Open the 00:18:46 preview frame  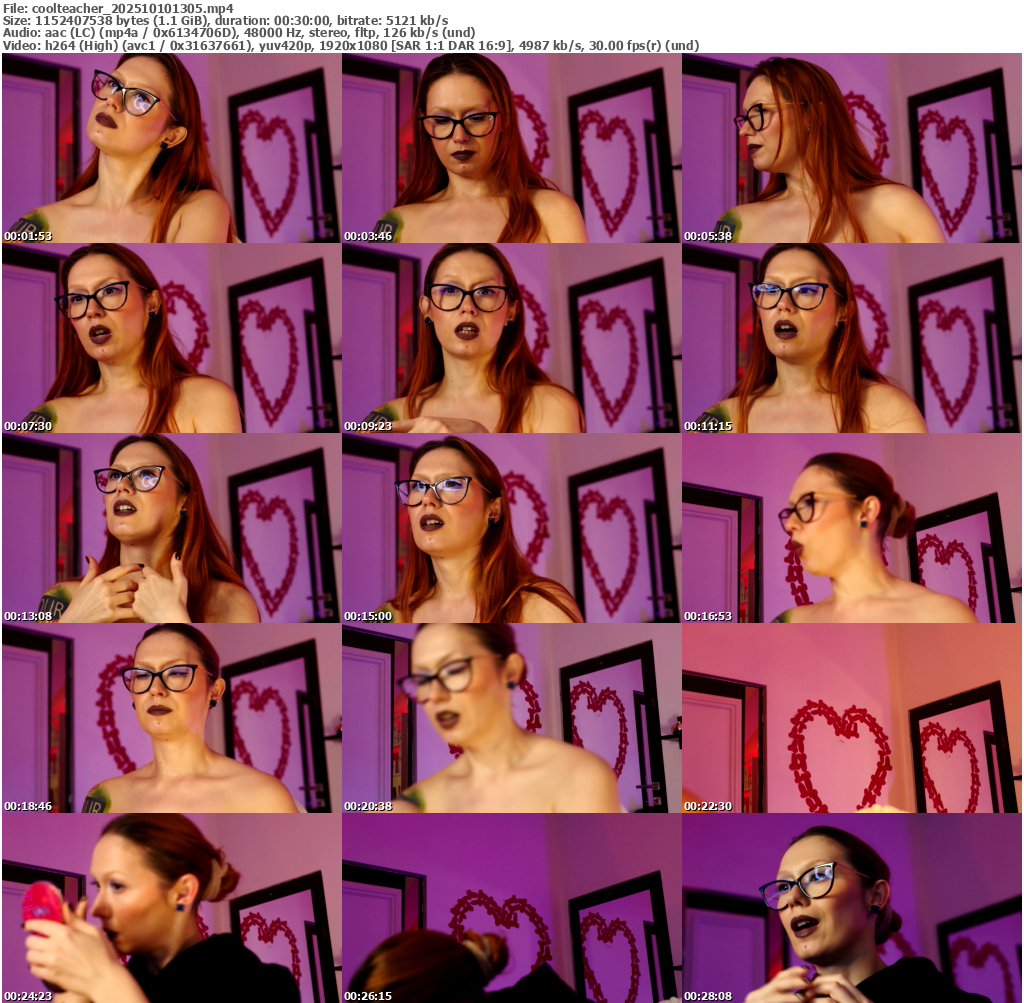click(x=171, y=718)
